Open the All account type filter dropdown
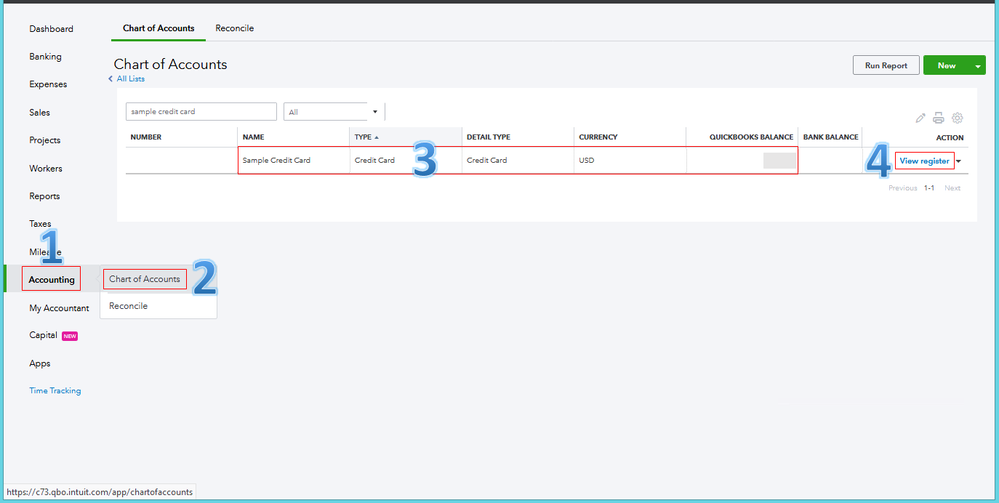The width and height of the screenshot is (999, 503). coord(333,112)
